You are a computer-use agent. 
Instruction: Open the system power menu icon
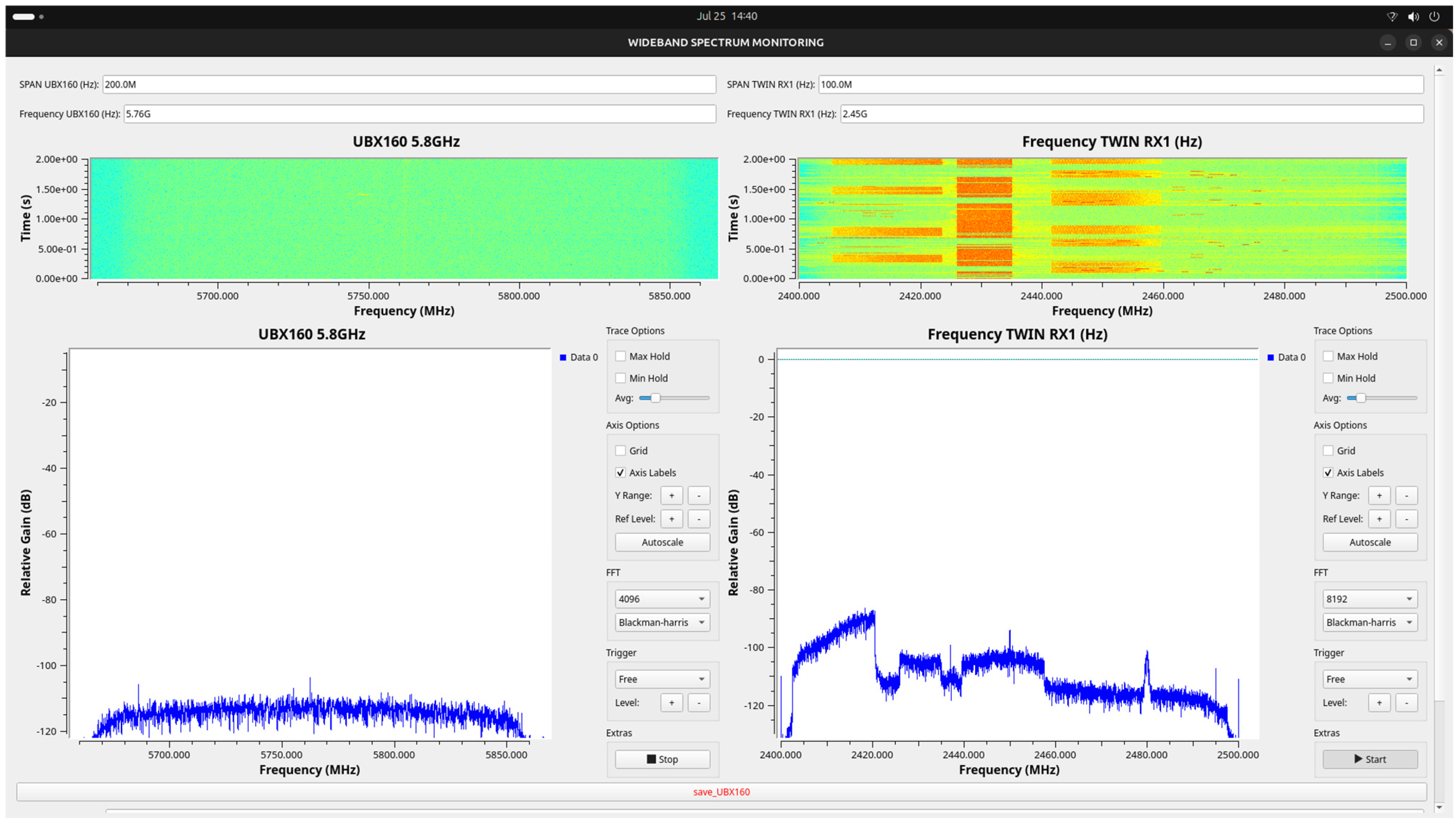[x=1434, y=16]
